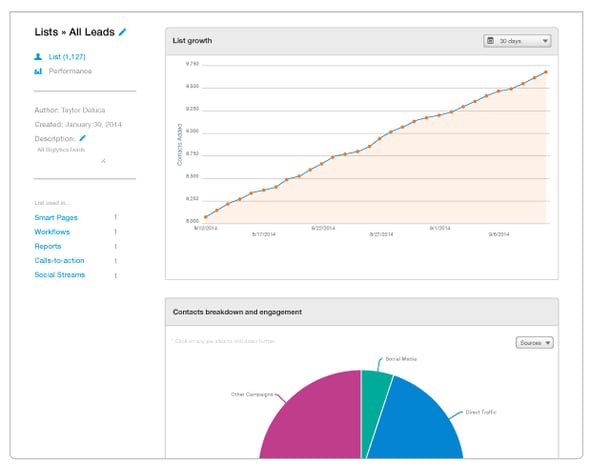Click the calendar icon in the date range selector

(x=490, y=40)
